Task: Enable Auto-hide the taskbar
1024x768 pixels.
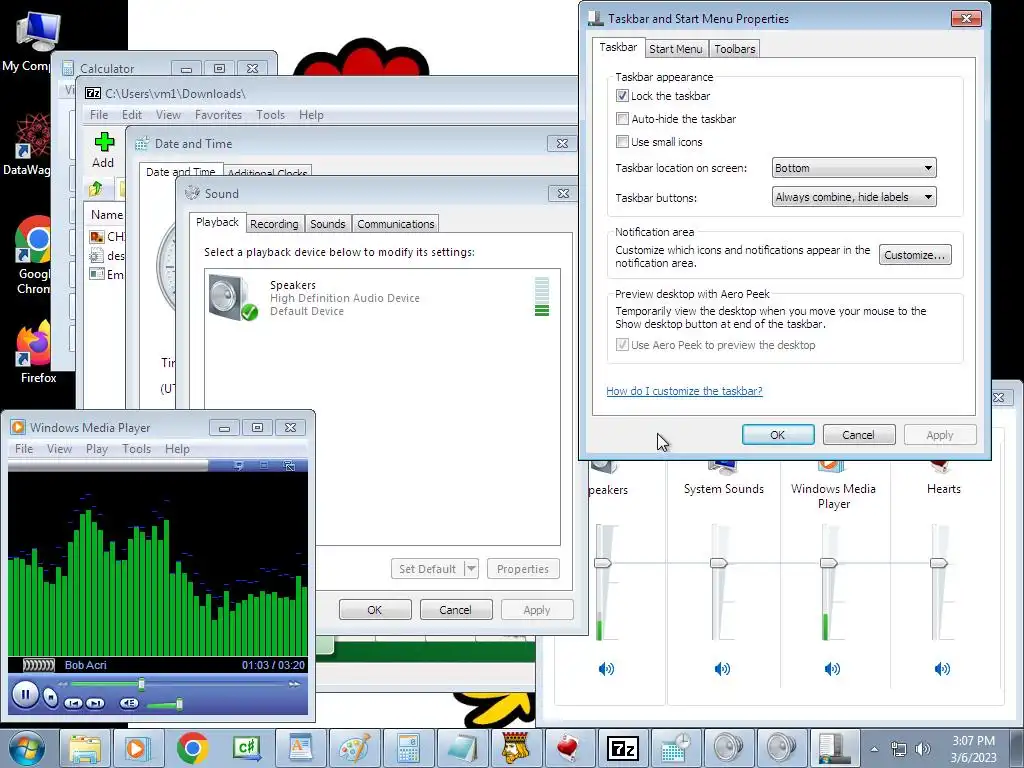Action: point(622,119)
